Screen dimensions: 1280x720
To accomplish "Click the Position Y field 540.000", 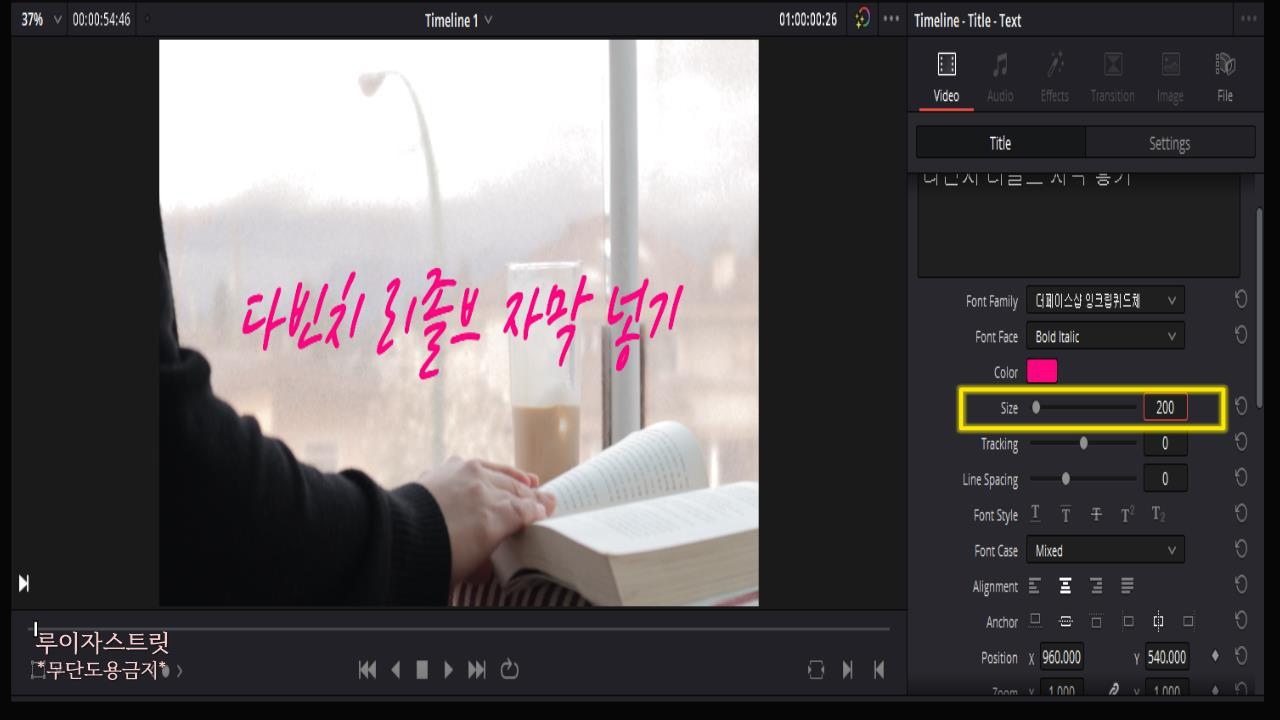I will tap(1165, 657).
